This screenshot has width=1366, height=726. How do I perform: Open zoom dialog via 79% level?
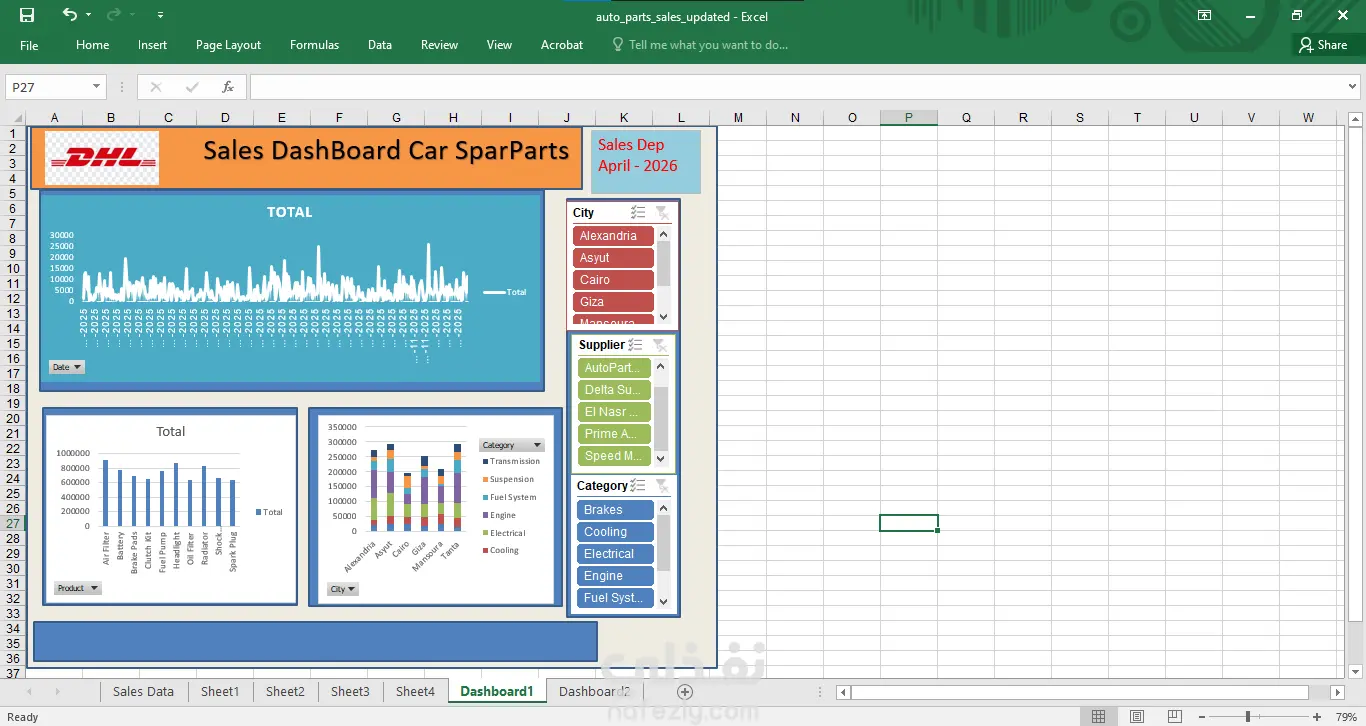[1344, 717]
